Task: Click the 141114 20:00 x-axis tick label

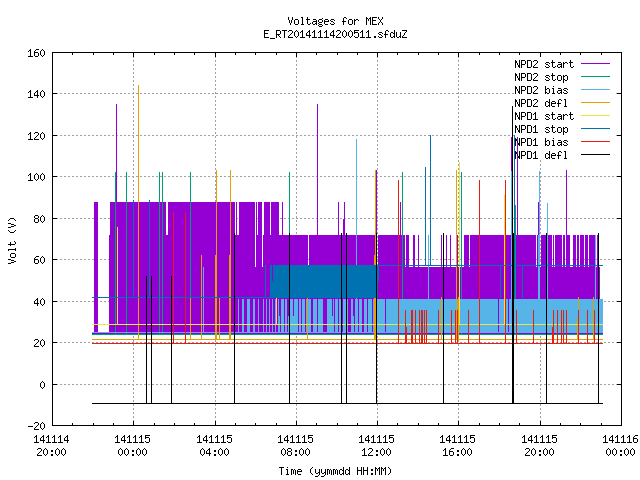Action: (51, 446)
